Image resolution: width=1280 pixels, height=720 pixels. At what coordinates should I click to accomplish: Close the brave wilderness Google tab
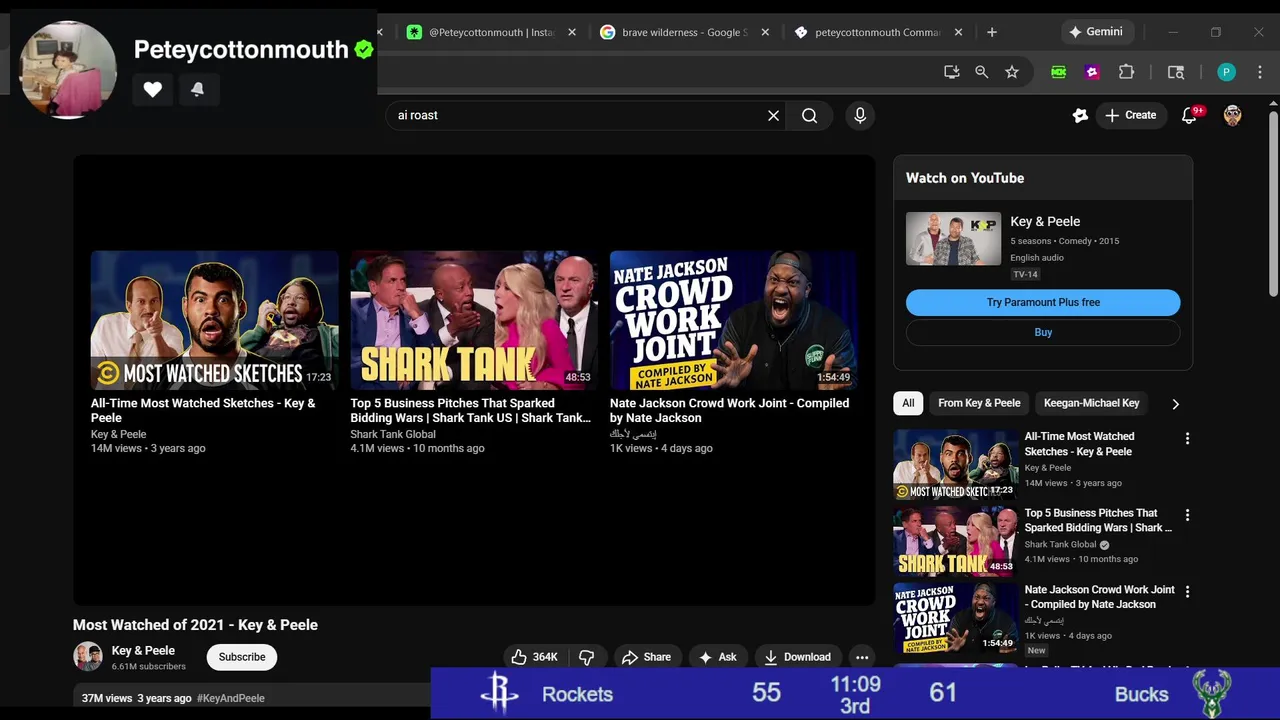[x=765, y=32]
